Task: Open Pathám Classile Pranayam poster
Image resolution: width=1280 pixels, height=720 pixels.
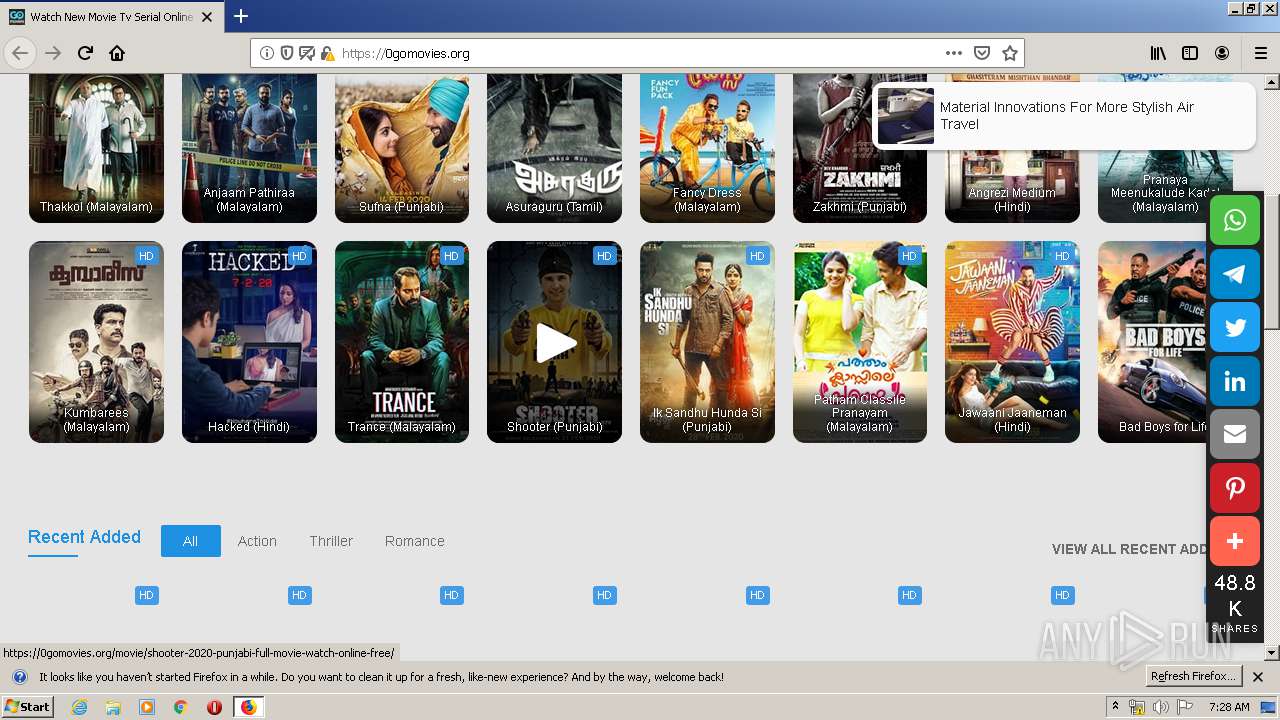Action: coord(860,342)
